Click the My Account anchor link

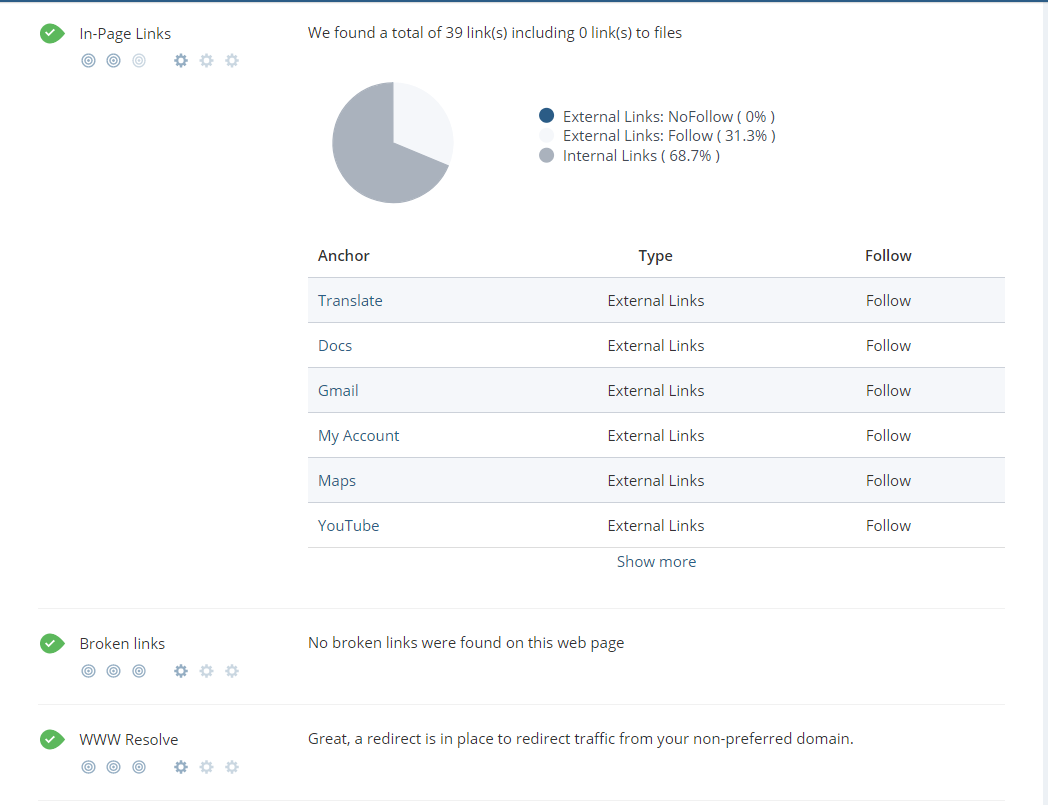tap(358, 436)
